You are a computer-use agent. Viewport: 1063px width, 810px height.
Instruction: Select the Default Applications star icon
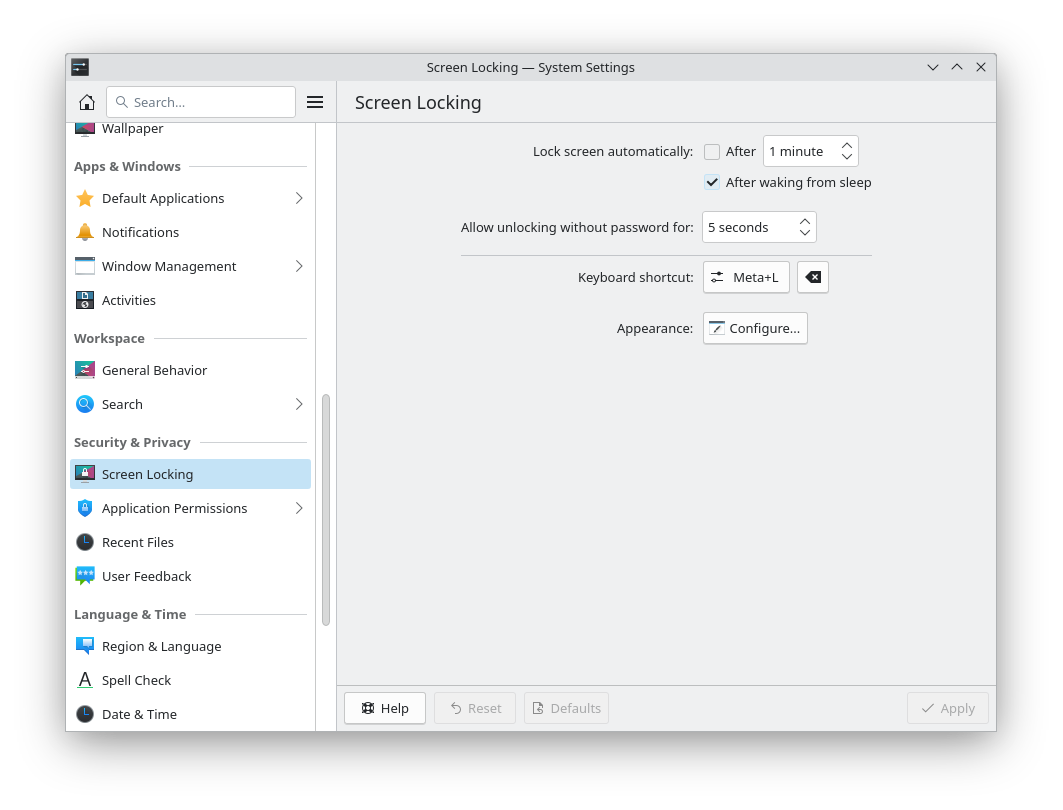click(85, 198)
